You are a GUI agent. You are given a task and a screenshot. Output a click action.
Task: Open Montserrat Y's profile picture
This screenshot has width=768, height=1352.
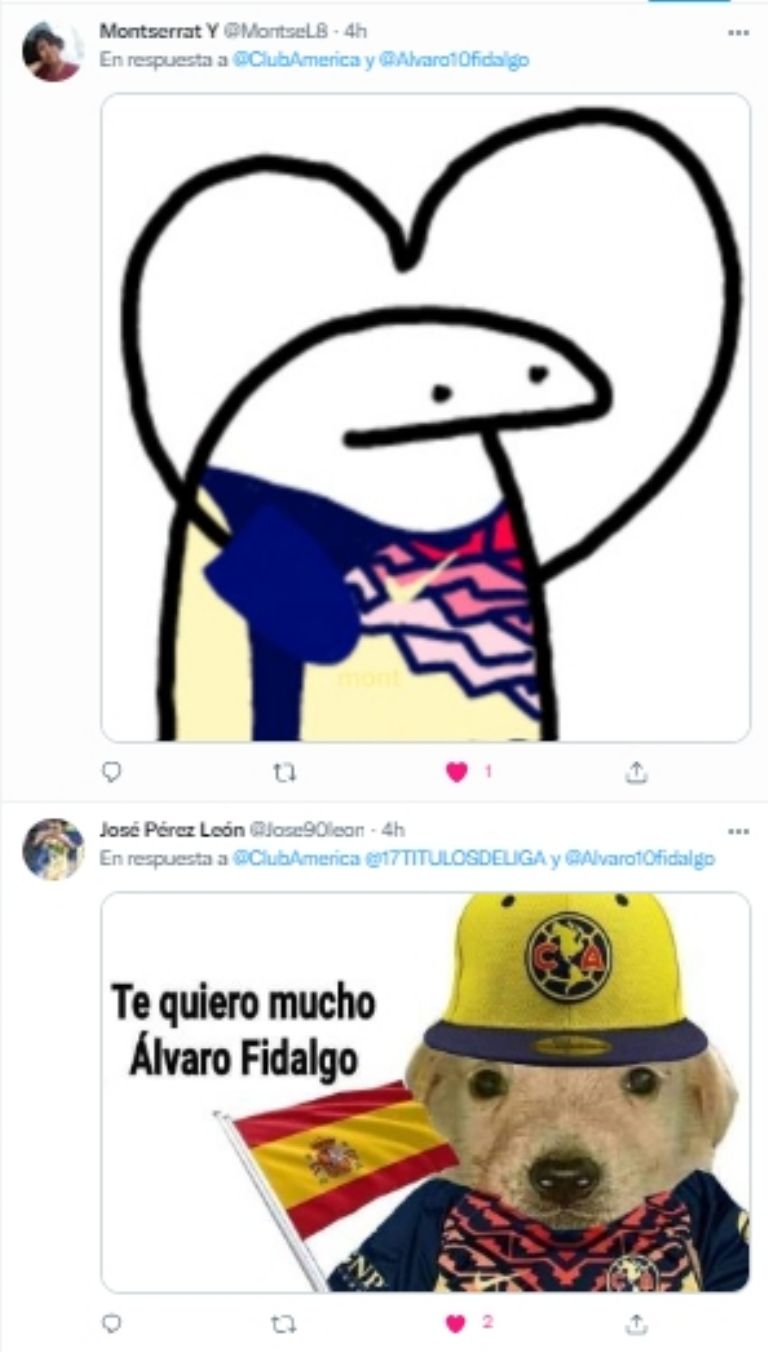point(52,51)
